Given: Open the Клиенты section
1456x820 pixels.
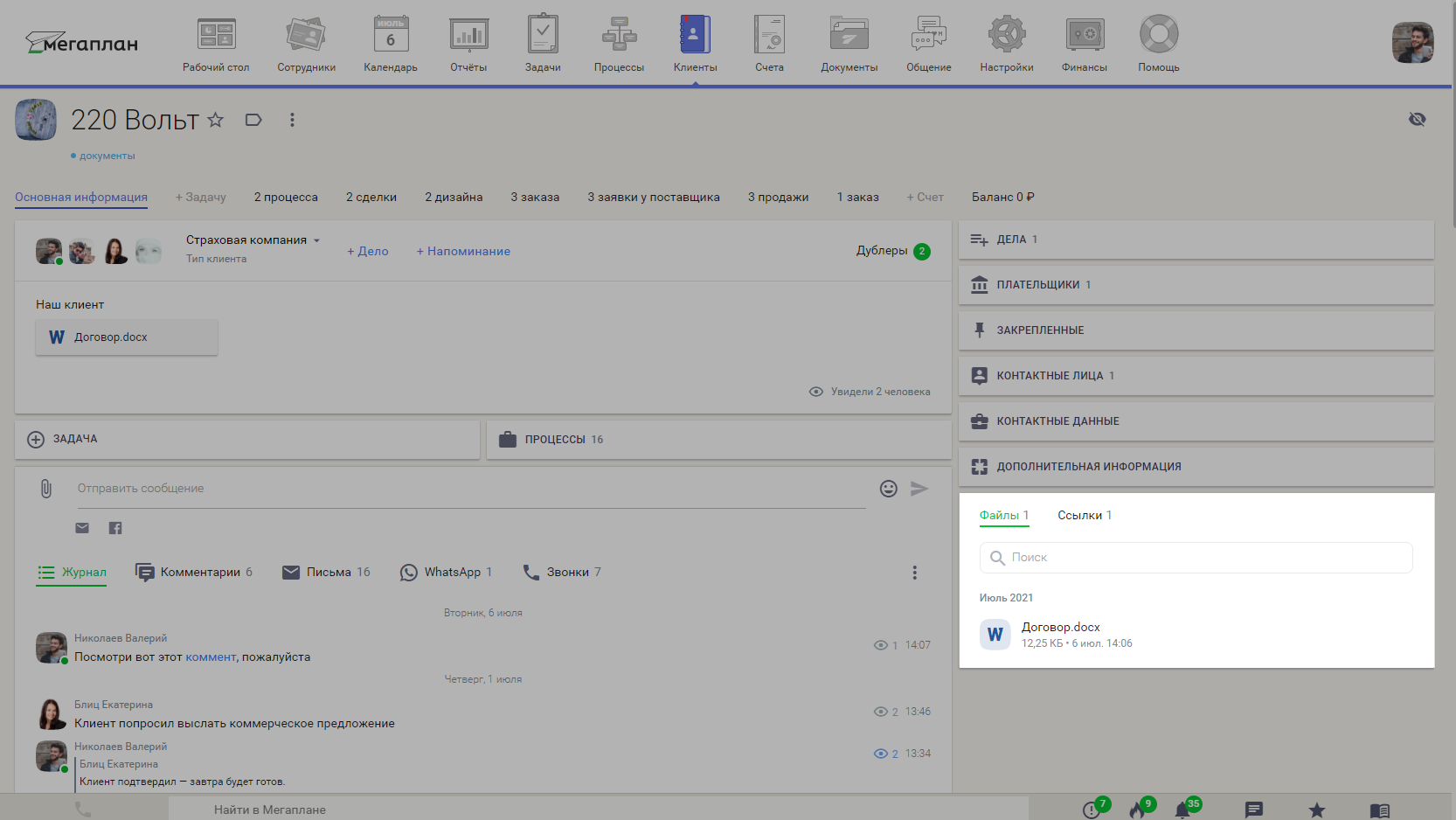Looking at the screenshot, I should (695, 44).
